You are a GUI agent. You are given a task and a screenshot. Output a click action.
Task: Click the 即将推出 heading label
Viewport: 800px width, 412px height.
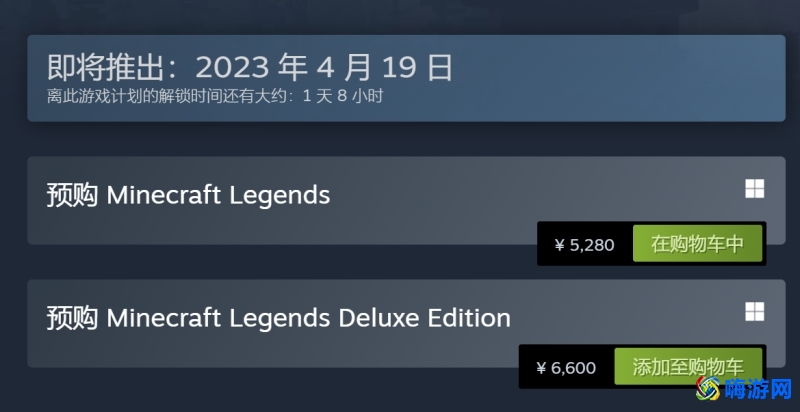point(105,67)
